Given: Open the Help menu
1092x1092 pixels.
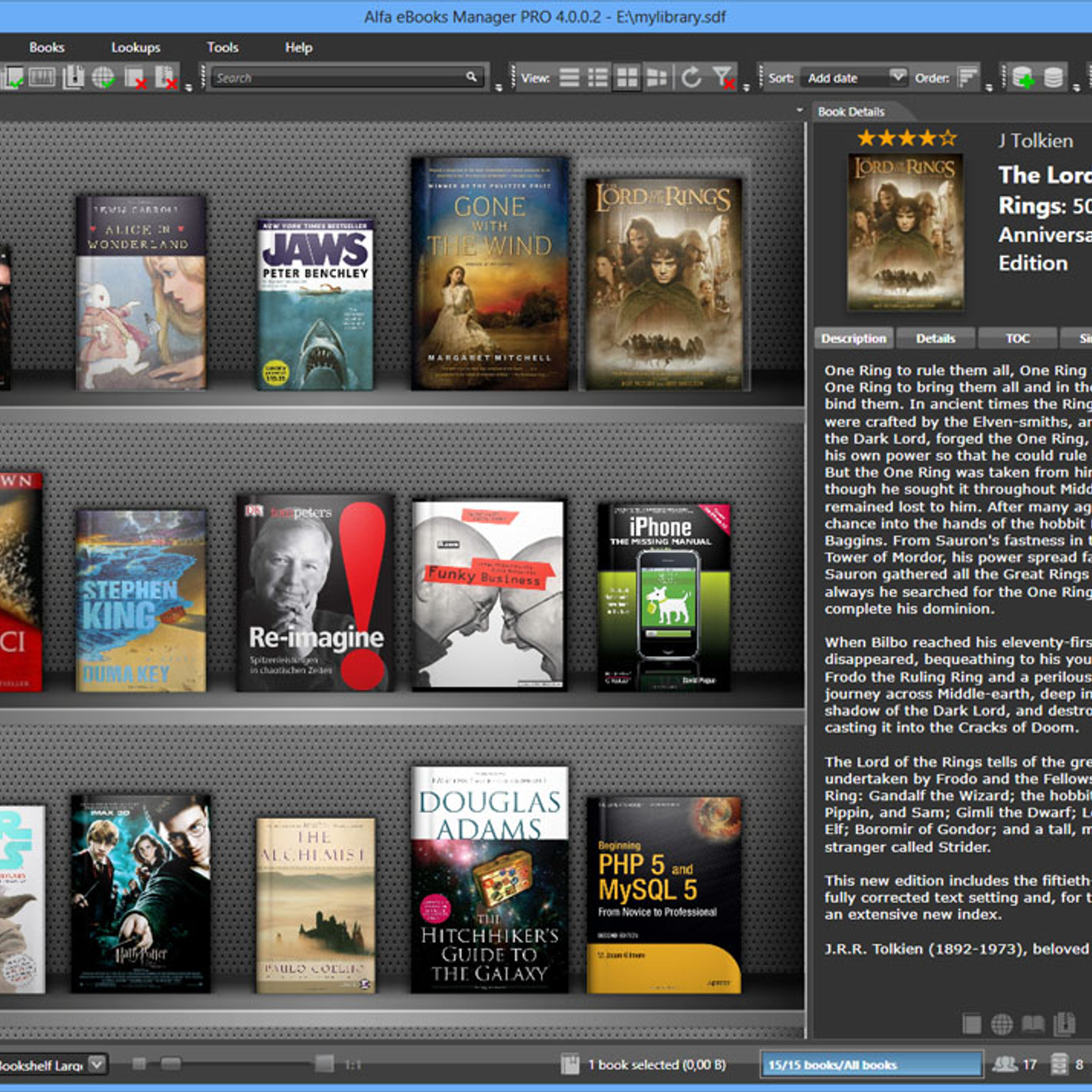Looking at the screenshot, I should (298, 47).
